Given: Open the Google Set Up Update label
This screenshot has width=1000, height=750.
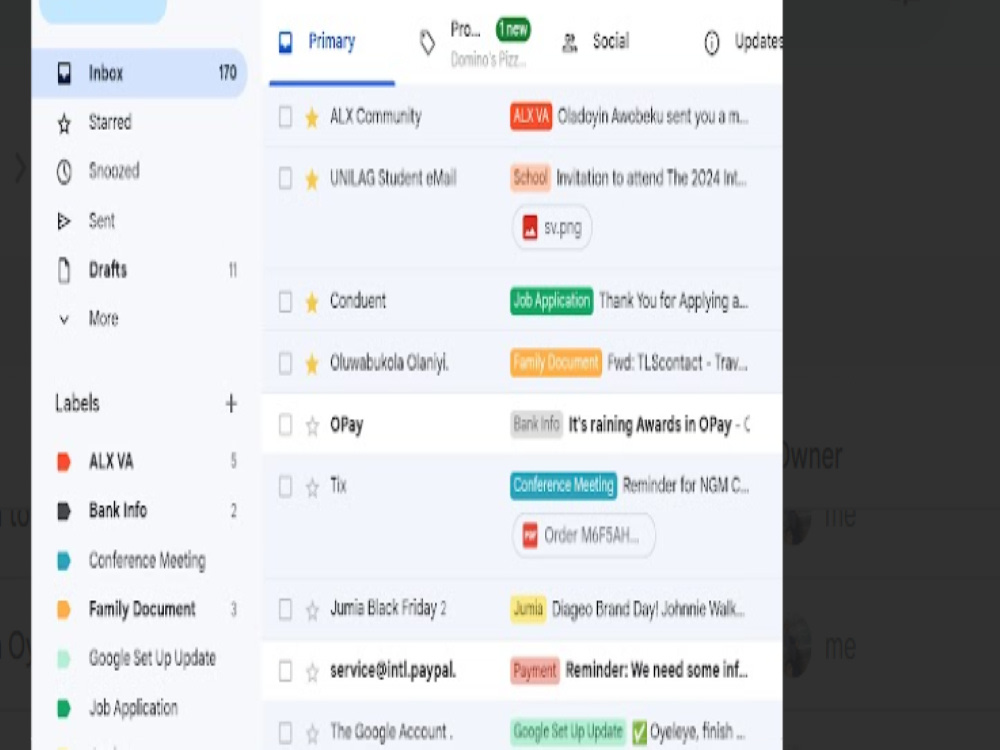Looking at the screenshot, I should tap(139, 658).
